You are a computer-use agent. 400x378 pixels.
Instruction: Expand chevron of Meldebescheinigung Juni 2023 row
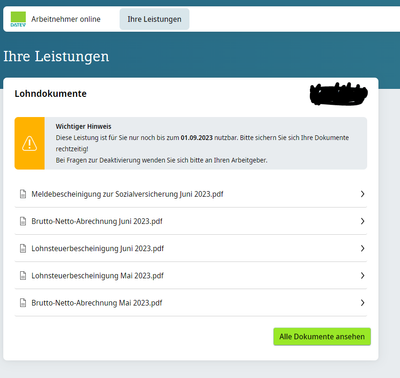pos(362,194)
